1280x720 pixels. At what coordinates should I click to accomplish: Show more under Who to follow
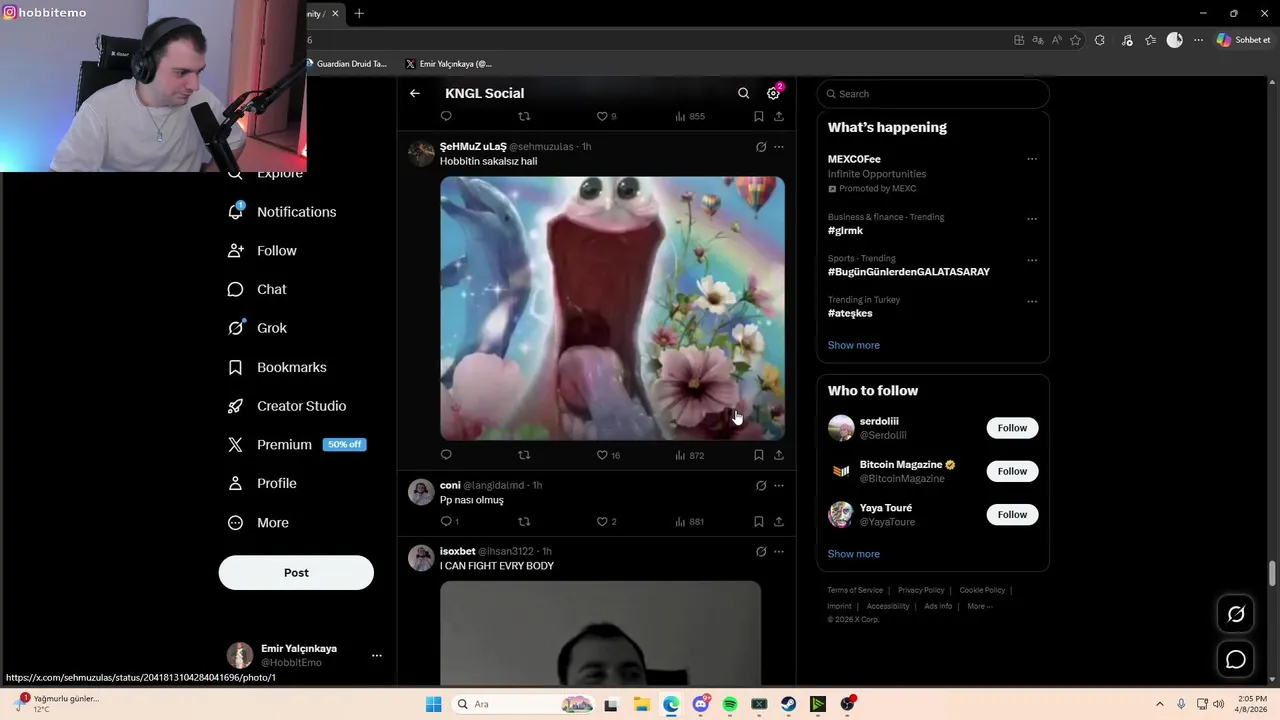coord(854,554)
